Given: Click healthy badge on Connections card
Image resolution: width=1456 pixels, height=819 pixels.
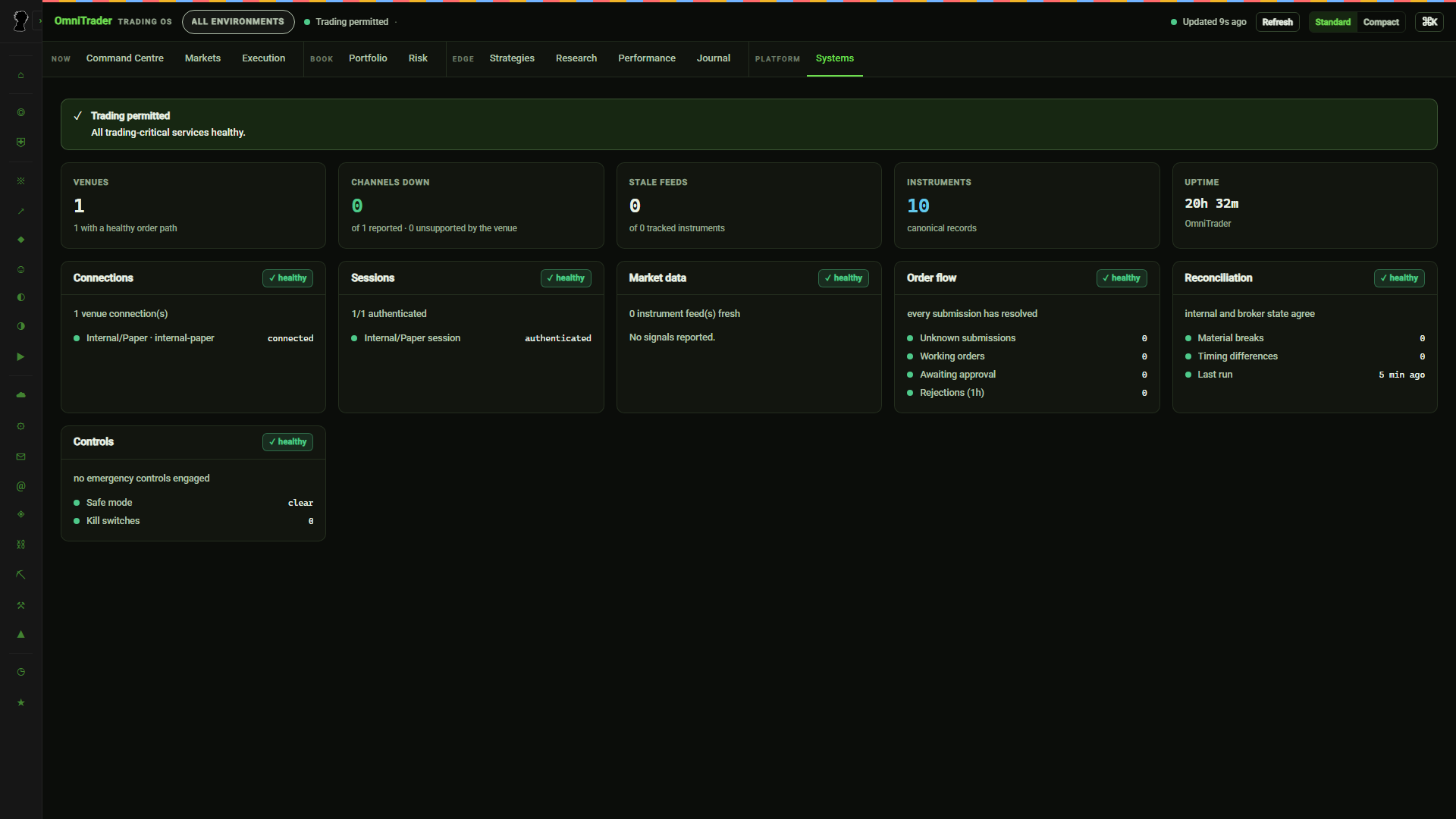Looking at the screenshot, I should click(x=287, y=278).
